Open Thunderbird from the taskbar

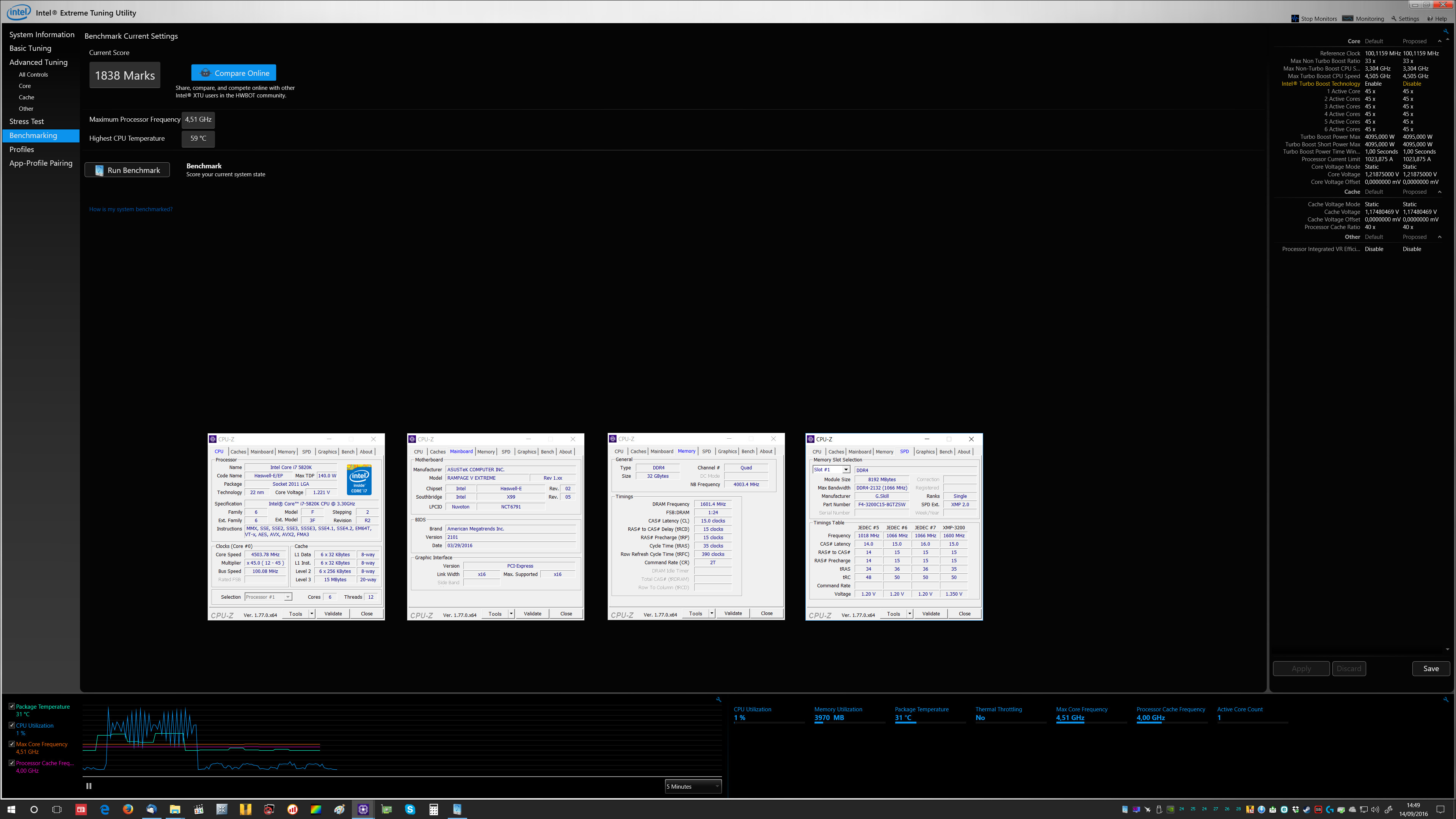click(x=152, y=810)
